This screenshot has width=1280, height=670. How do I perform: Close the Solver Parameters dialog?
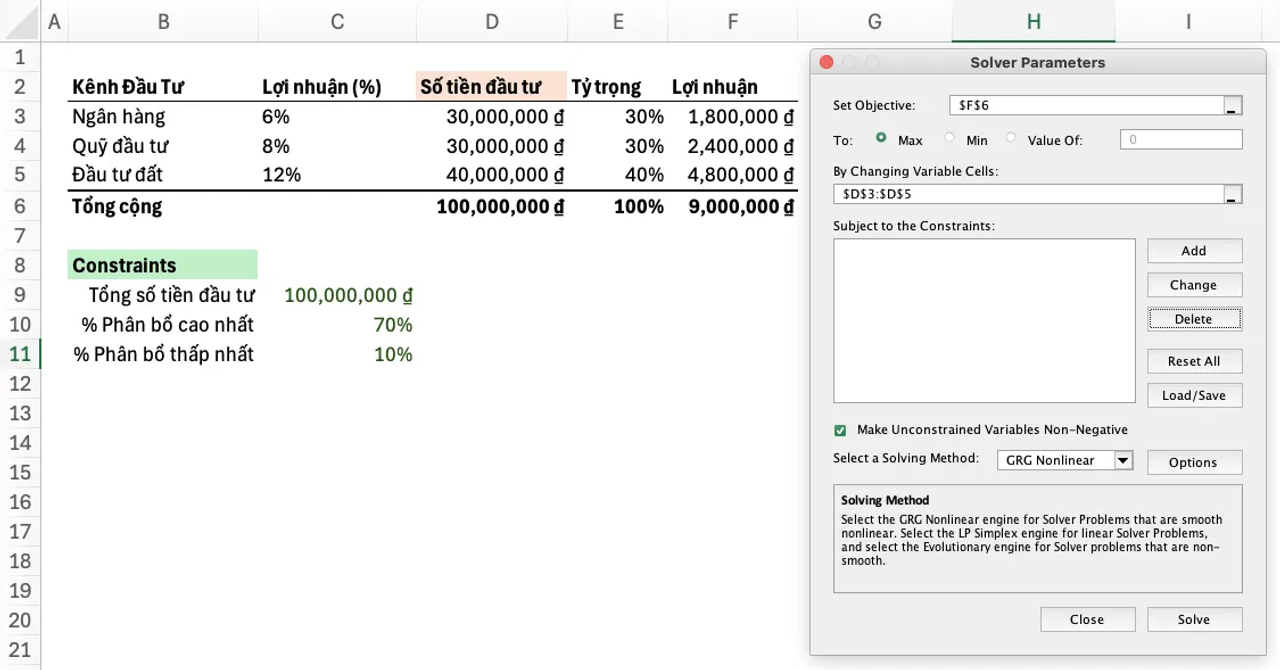(1087, 619)
